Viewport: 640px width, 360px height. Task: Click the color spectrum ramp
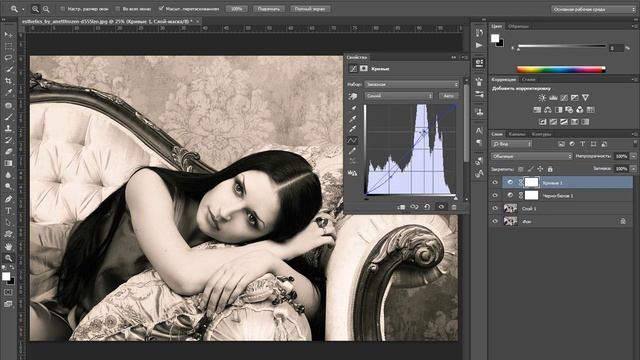561,69
